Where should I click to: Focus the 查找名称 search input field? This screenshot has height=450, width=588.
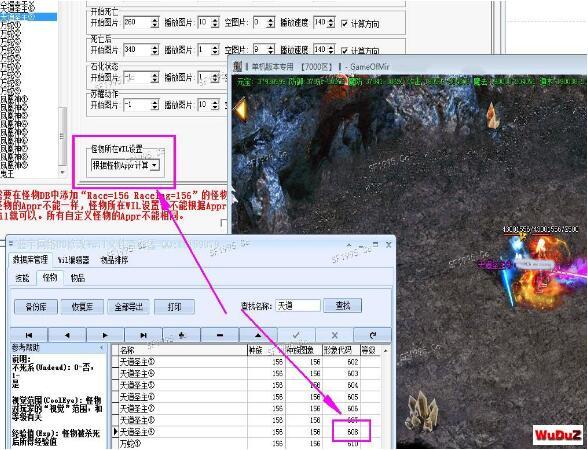click(298, 306)
